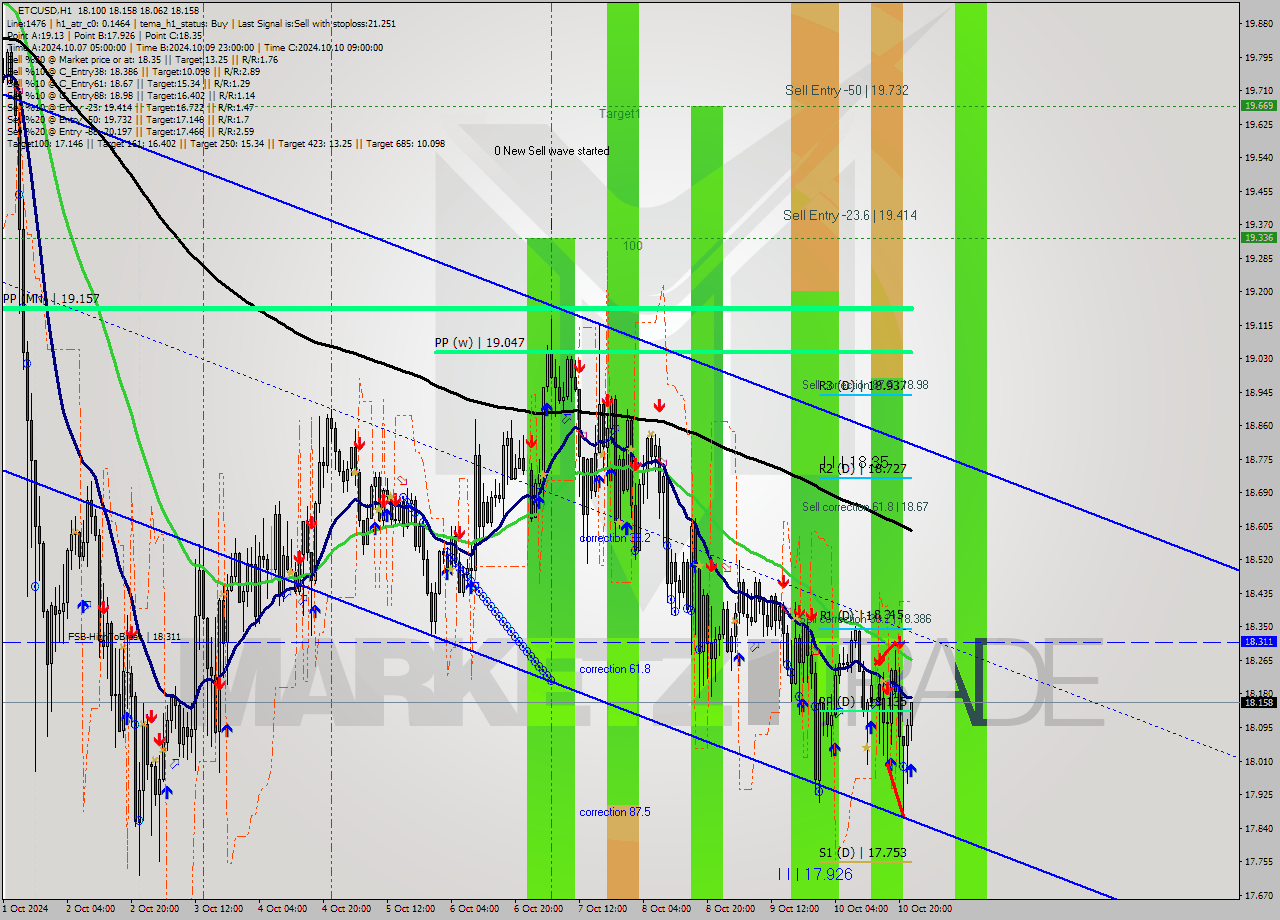Click the 'correction 61.8' Fibonacci label

click(x=615, y=669)
